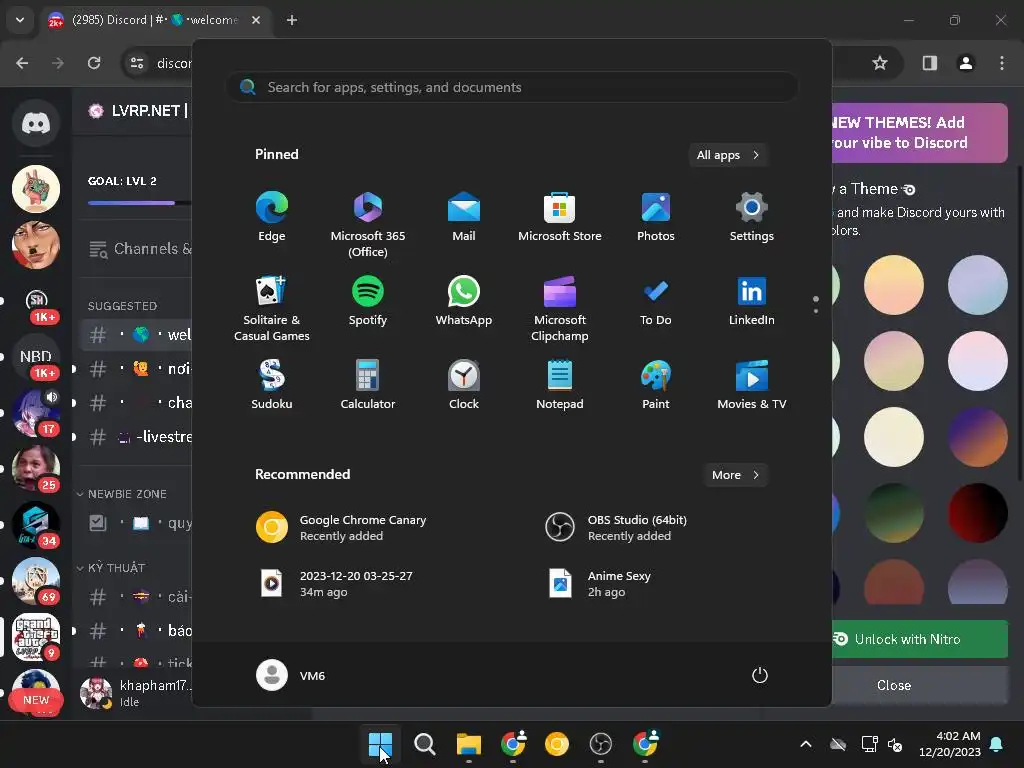
Task: Open Chrome side panel
Action: click(x=929, y=63)
